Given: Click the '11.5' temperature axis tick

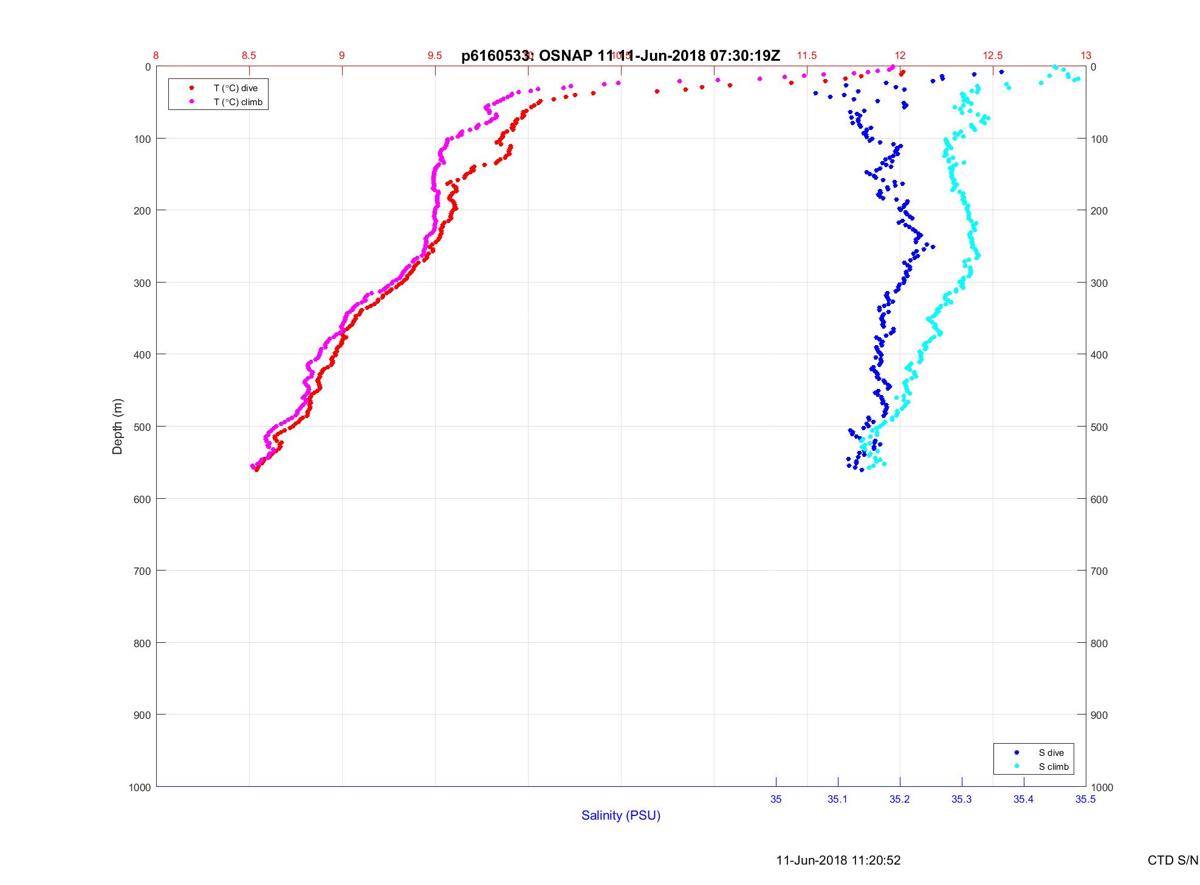Looking at the screenshot, I should [x=807, y=56].
